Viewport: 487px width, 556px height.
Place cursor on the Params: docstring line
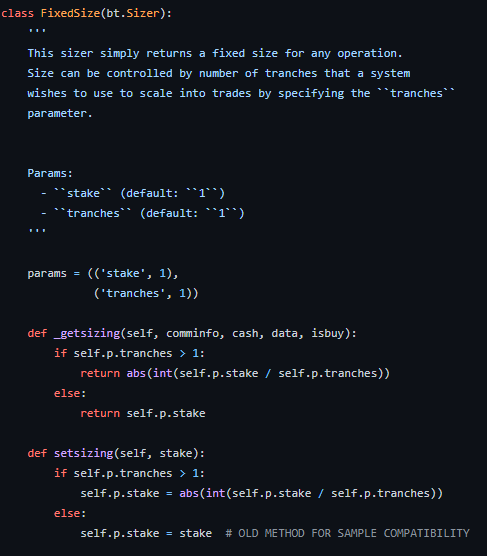tap(50, 173)
